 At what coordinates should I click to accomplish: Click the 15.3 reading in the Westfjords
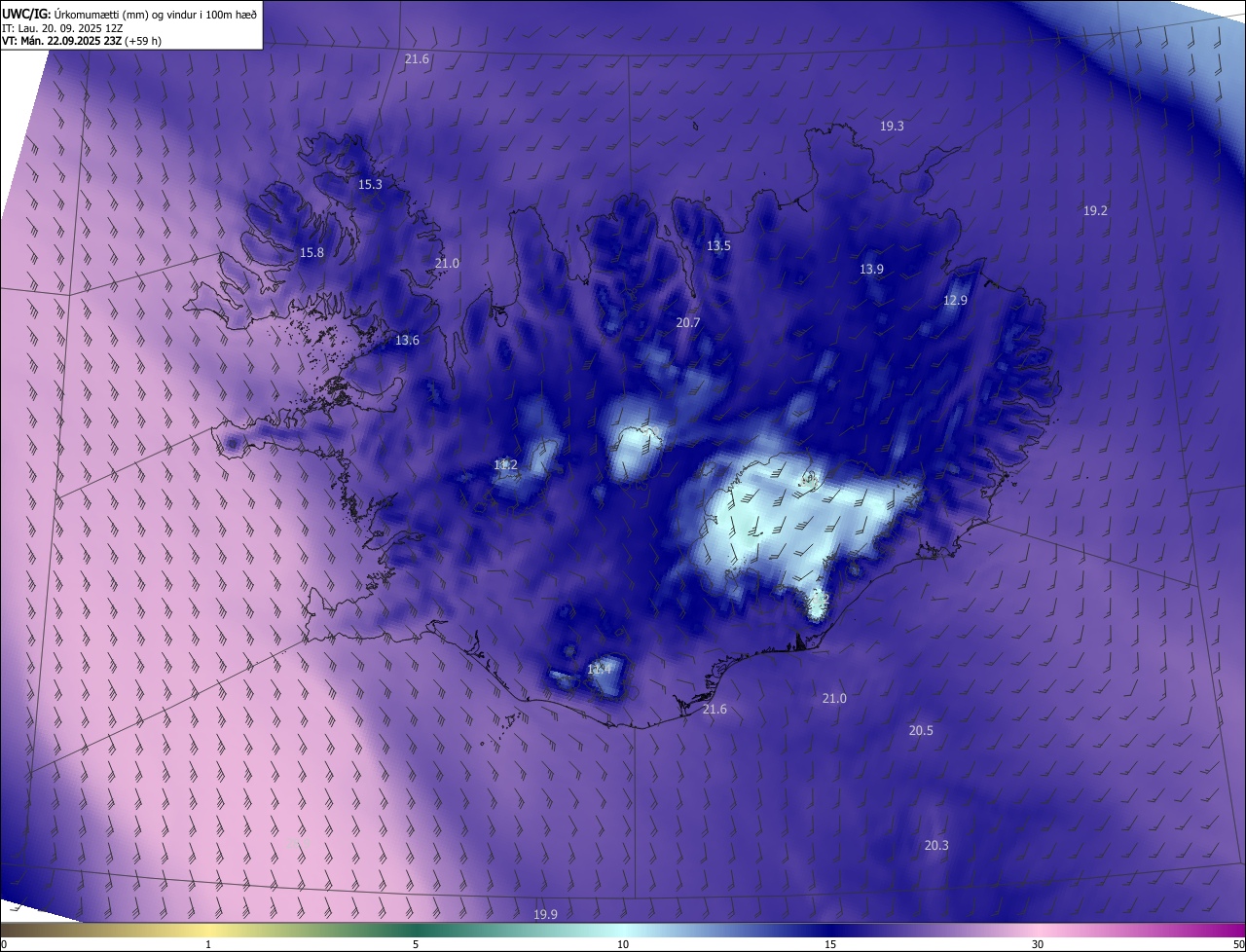(x=370, y=185)
